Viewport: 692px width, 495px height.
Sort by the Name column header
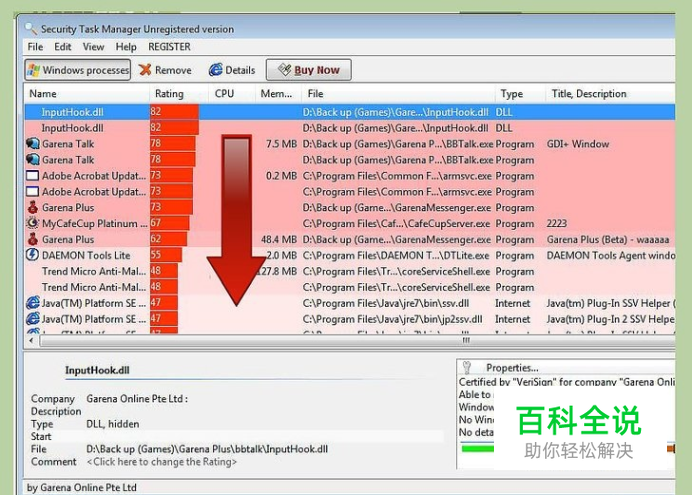[x=87, y=94]
